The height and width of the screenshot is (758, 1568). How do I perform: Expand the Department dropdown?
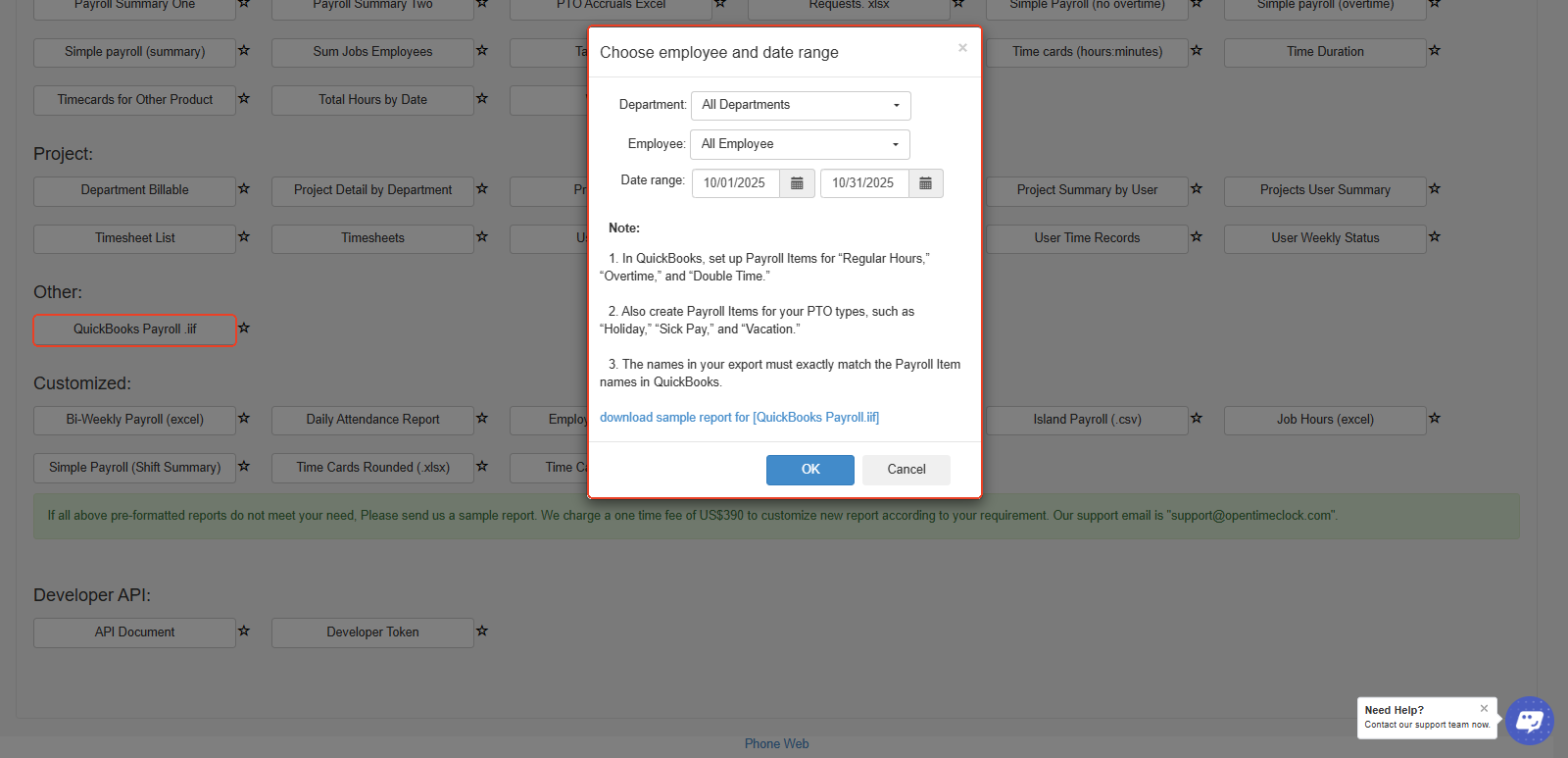click(x=801, y=106)
